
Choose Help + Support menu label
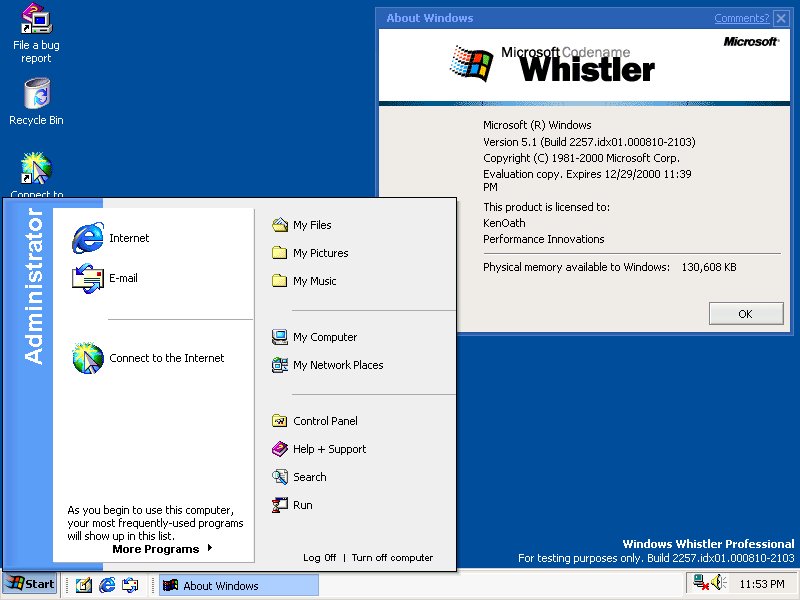click(330, 449)
